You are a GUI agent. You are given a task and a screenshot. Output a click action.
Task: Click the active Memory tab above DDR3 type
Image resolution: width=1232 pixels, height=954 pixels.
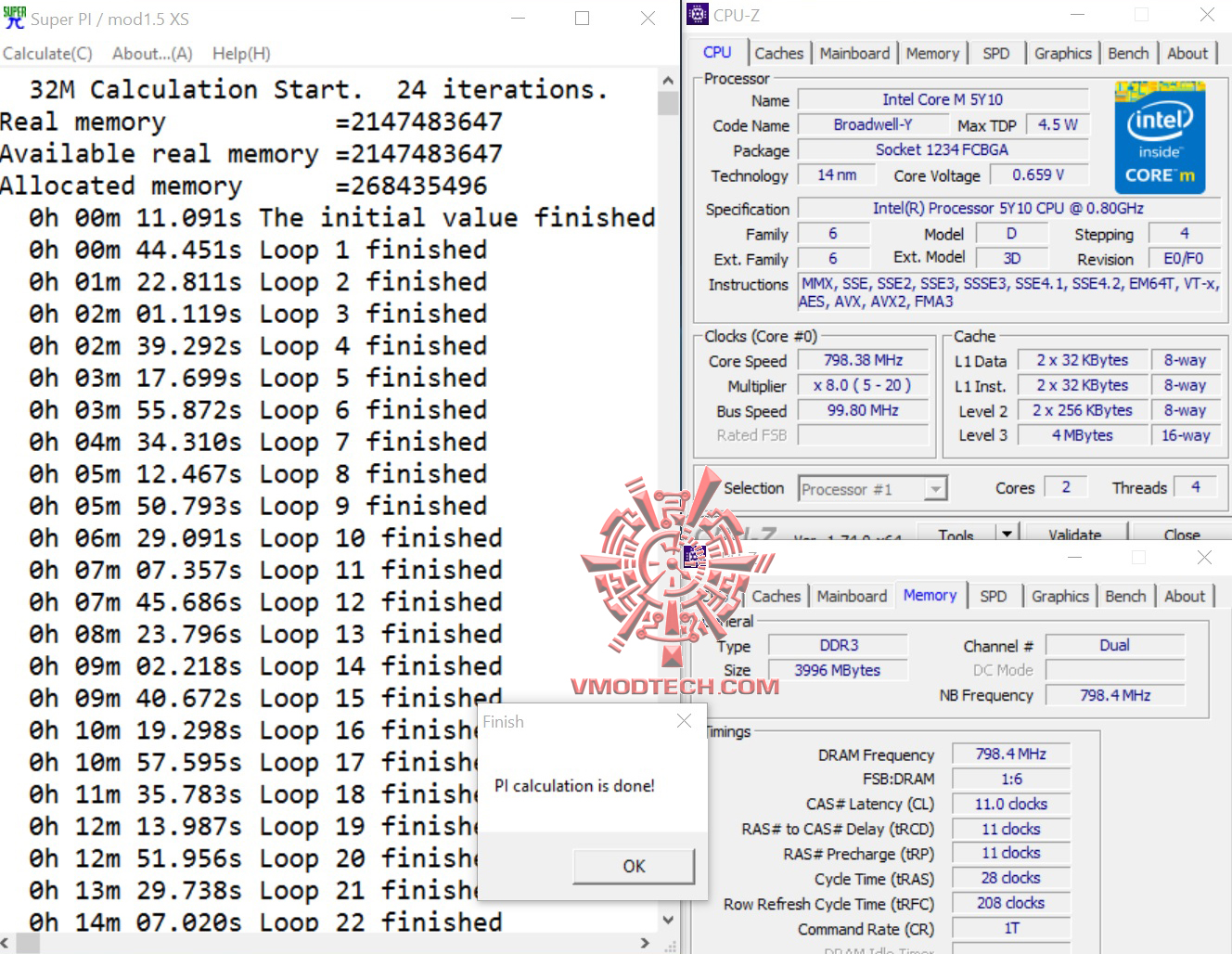930,595
